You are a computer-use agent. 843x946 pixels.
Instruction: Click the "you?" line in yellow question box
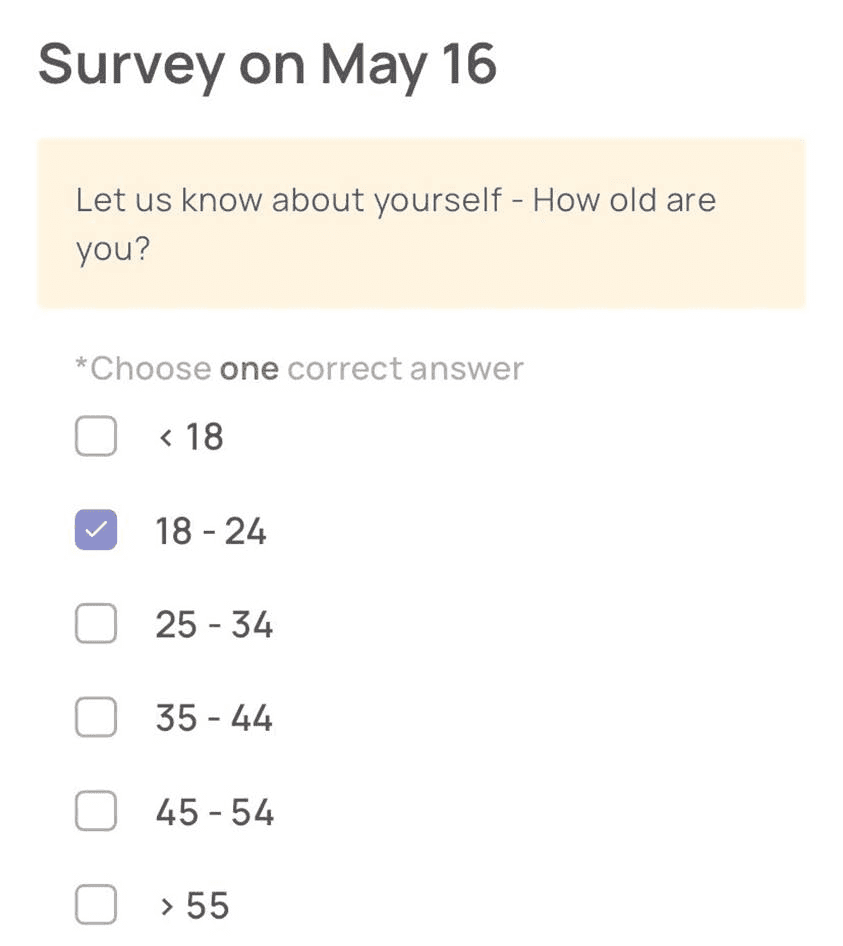pos(112,250)
